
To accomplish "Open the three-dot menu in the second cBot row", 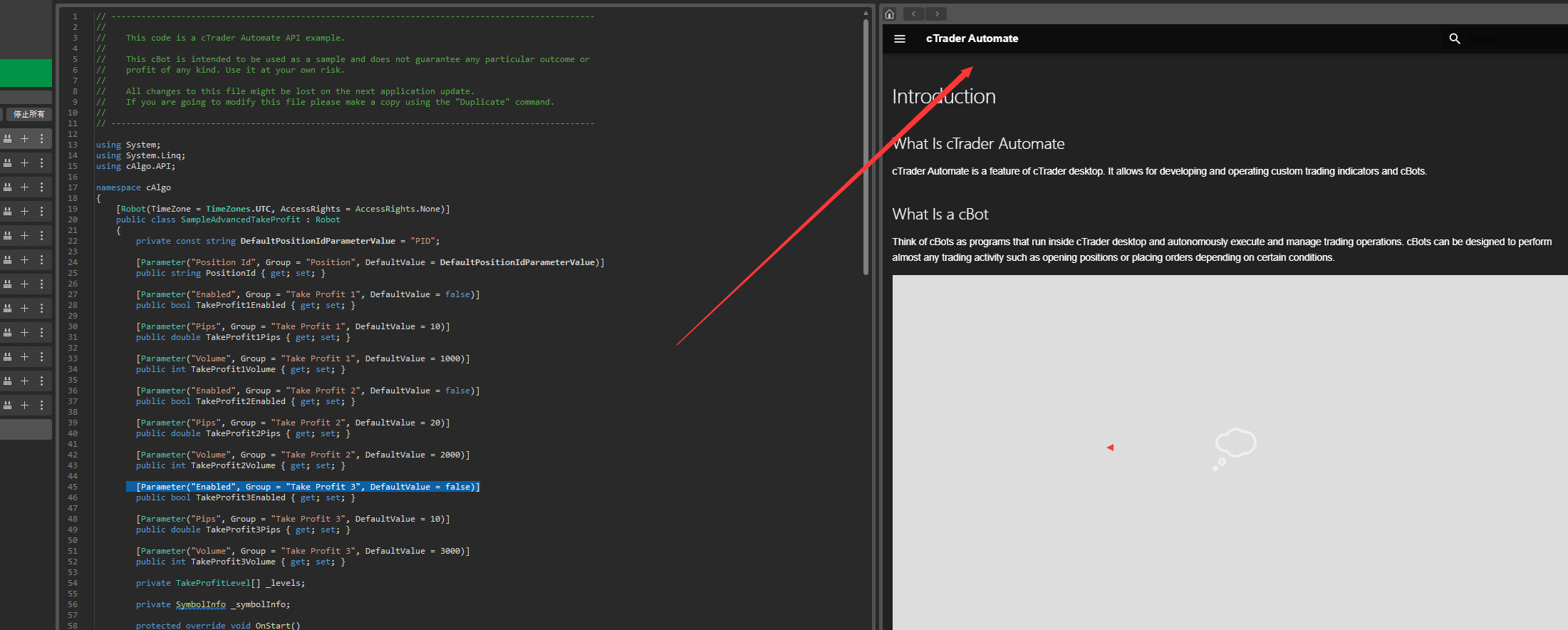I will tap(41, 163).
